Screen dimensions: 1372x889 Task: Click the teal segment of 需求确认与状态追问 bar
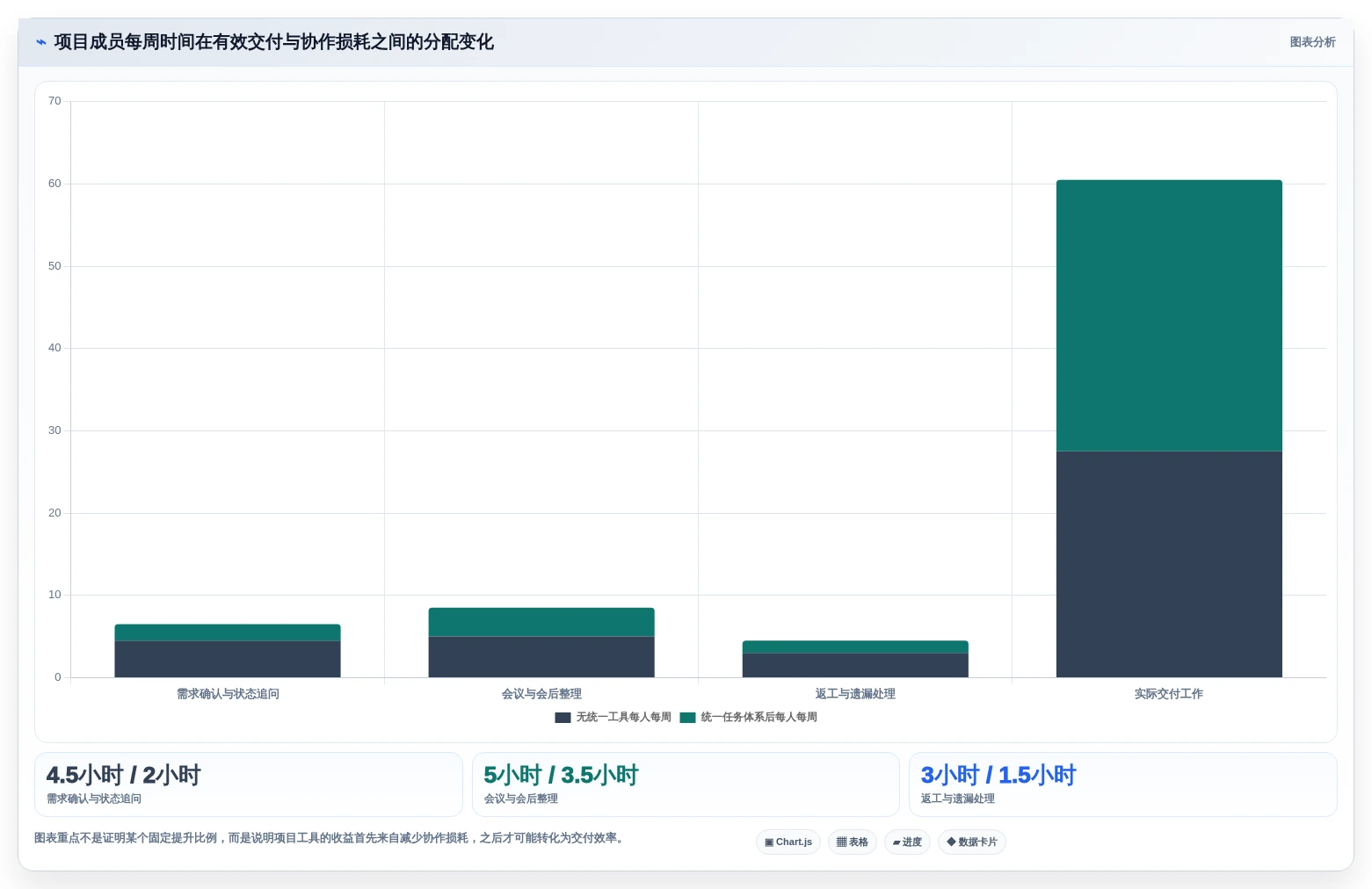point(228,632)
